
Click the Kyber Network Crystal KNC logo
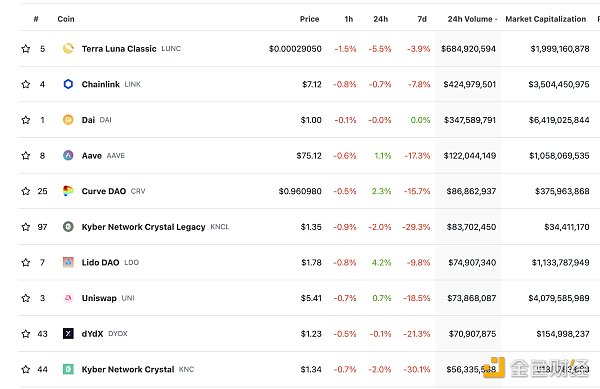pyautogui.click(x=68, y=369)
